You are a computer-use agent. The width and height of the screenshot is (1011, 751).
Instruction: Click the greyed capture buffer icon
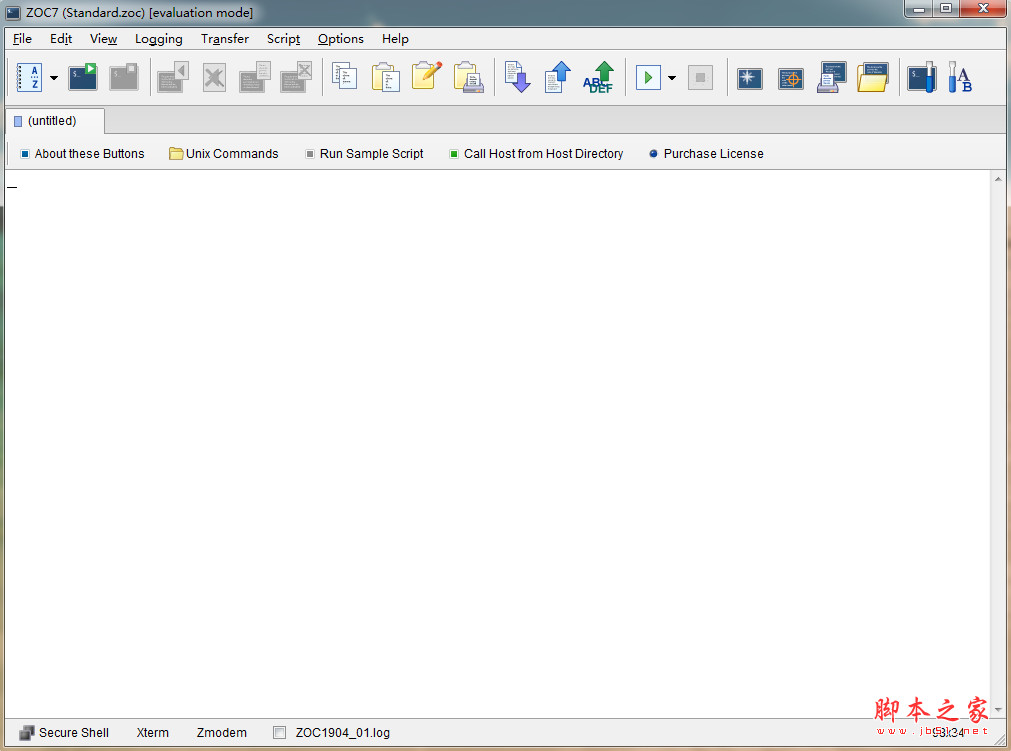255,77
